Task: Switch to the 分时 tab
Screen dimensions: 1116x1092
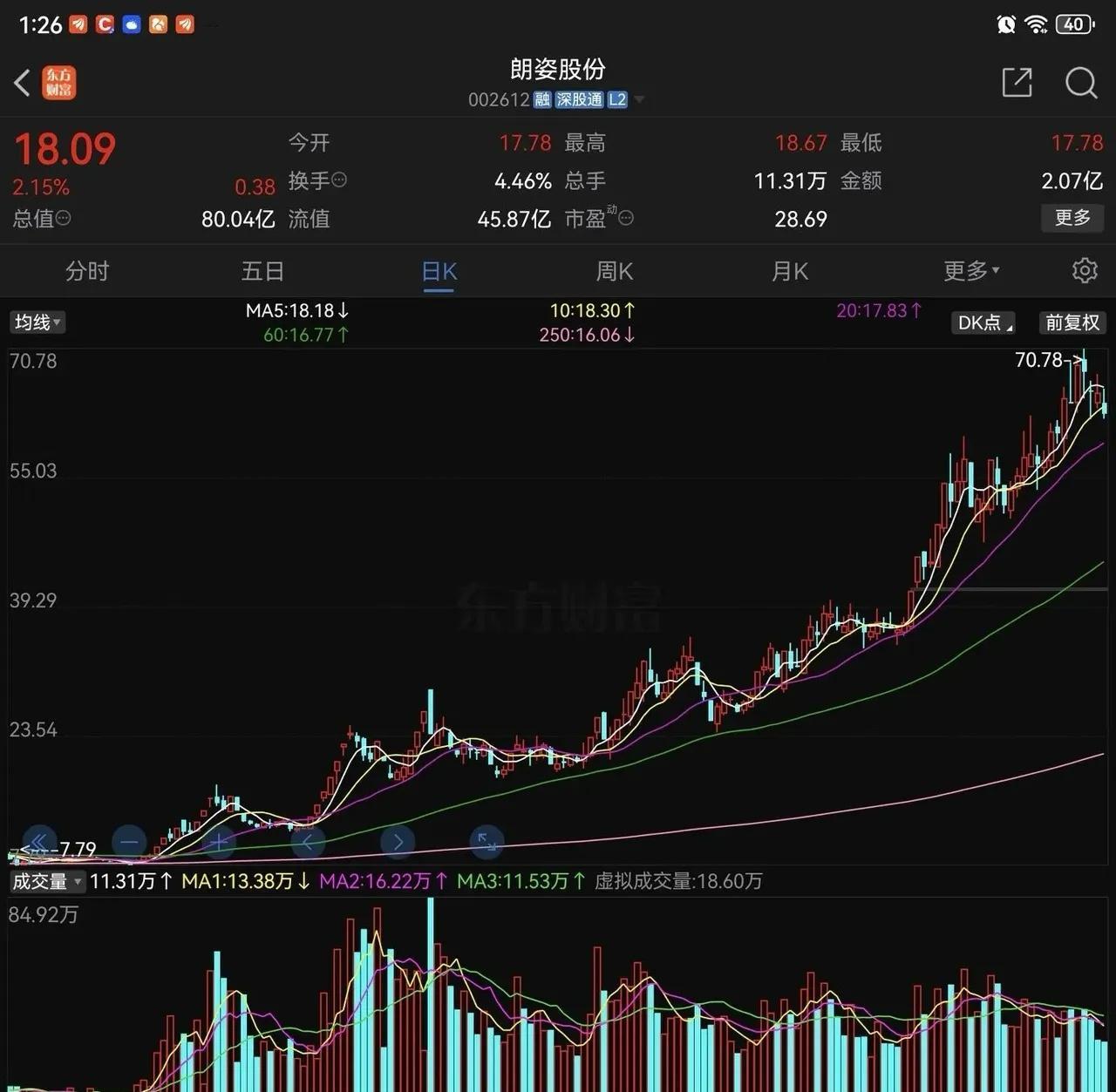Action: pos(87,271)
